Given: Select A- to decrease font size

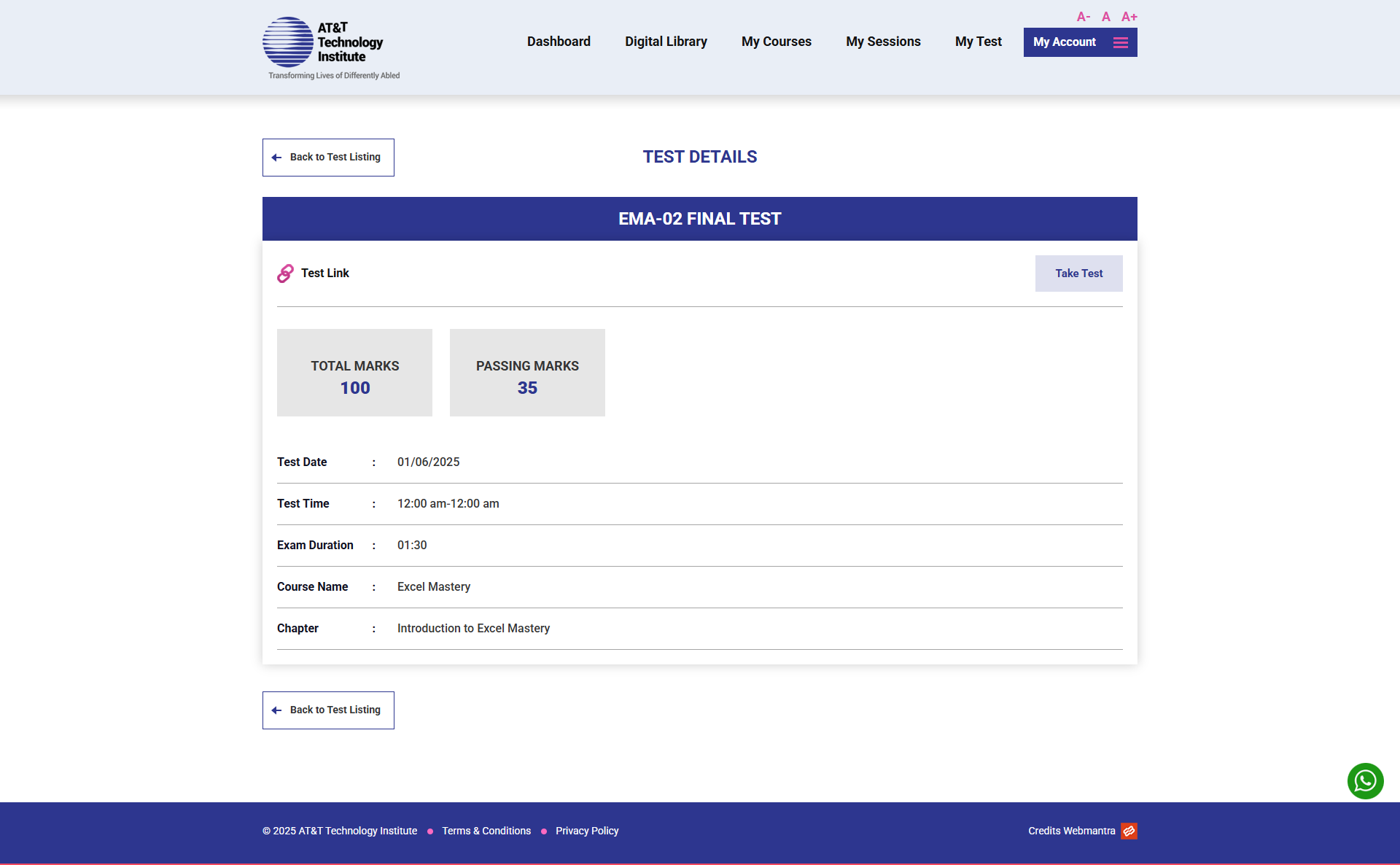Looking at the screenshot, I should point(1084,16).
